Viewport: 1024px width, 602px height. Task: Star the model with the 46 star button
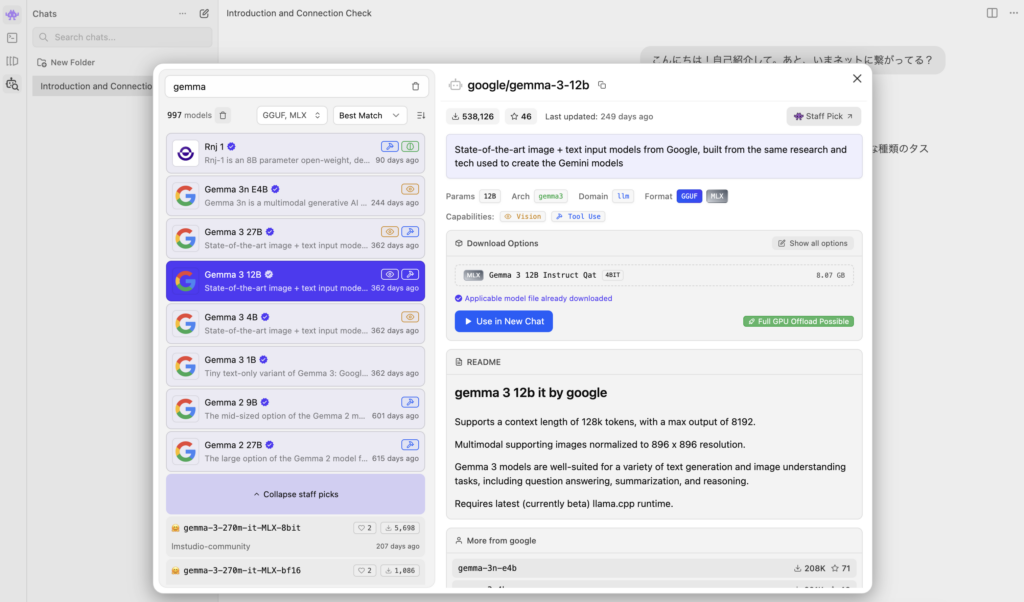click(x=520, y=116)
